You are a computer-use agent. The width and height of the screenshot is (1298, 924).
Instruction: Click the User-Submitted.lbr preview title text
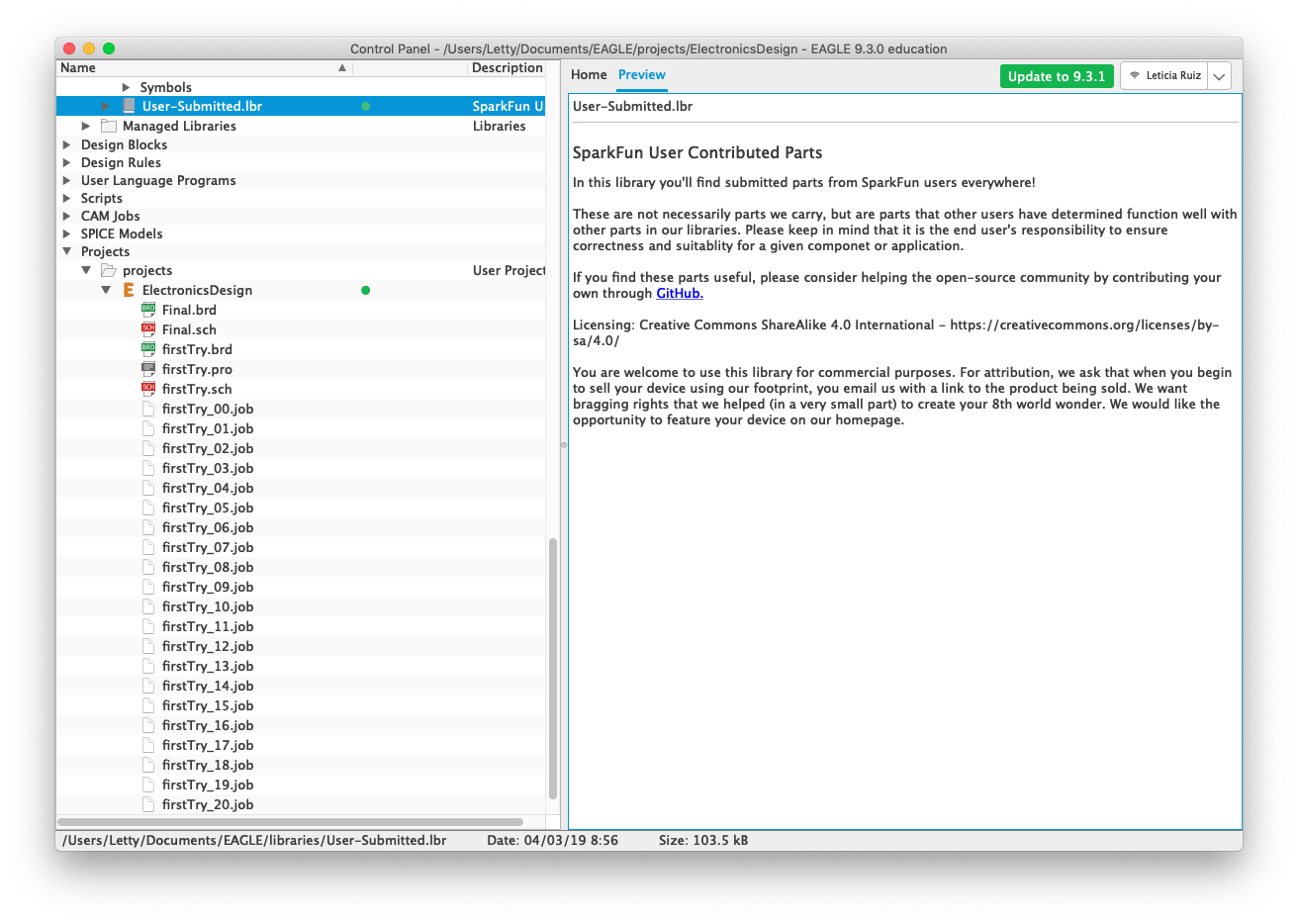[x=632, y=106]
